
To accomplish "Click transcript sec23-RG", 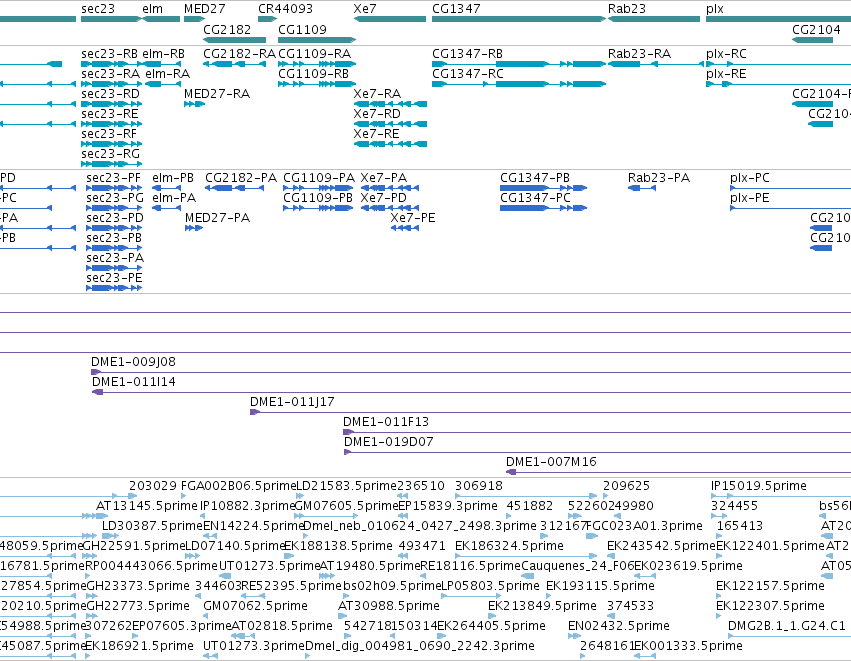I will (x=111, y=164).
